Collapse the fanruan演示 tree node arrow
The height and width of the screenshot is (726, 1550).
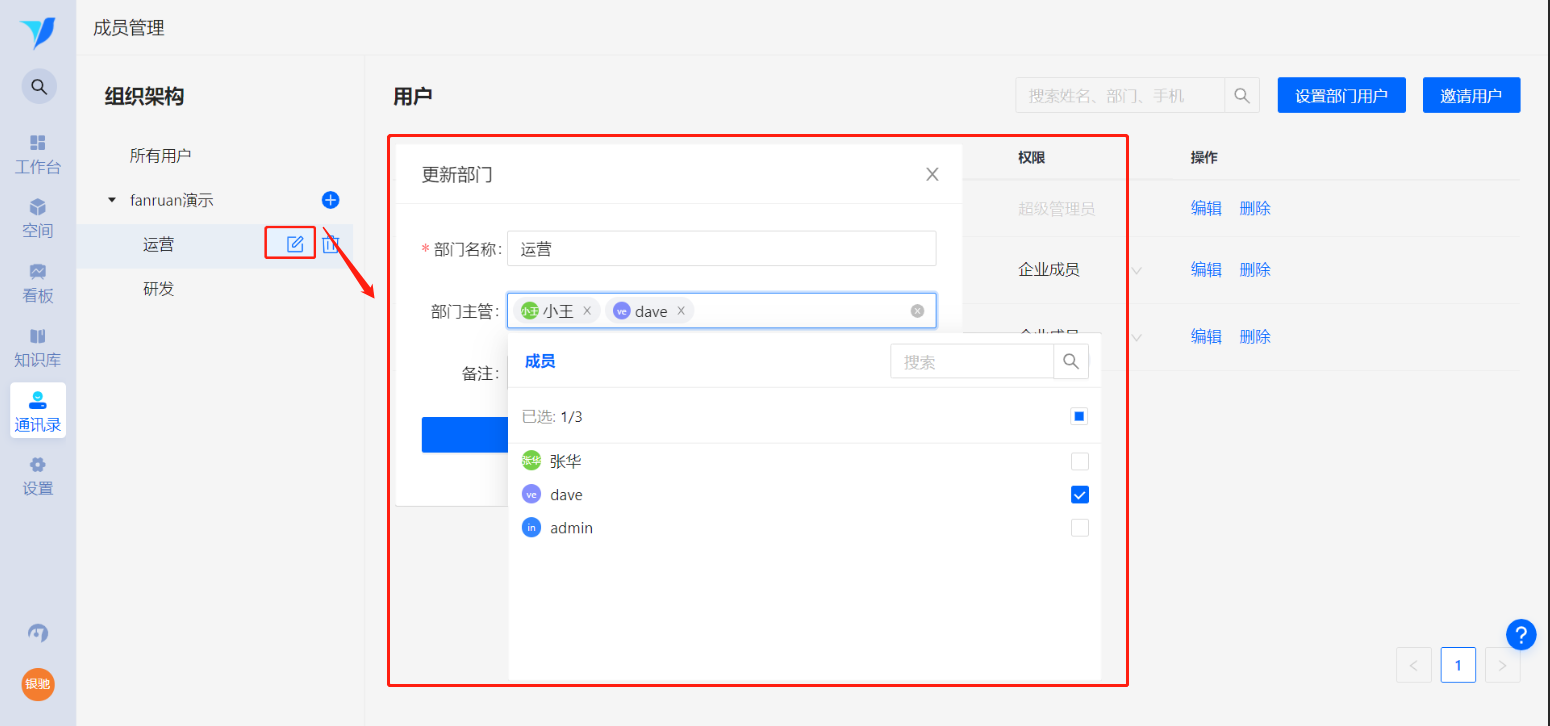coord(112,200)
